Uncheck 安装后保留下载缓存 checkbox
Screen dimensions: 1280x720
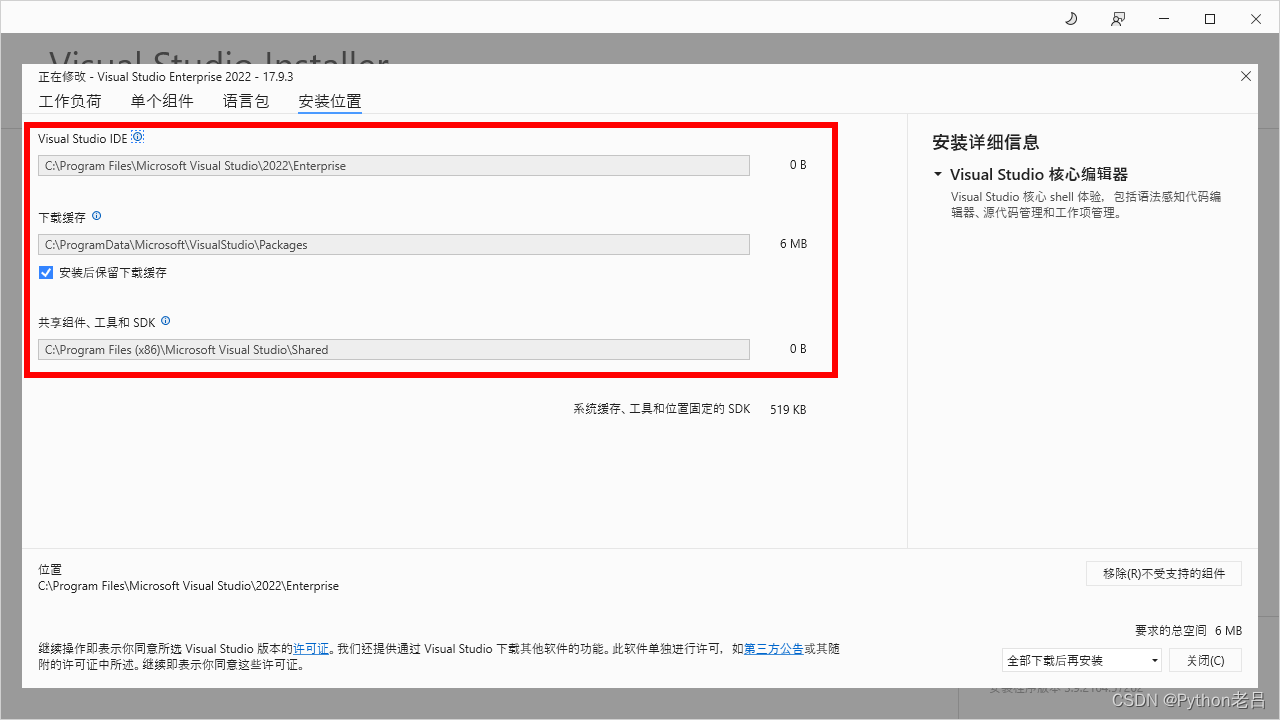point(46,272)
